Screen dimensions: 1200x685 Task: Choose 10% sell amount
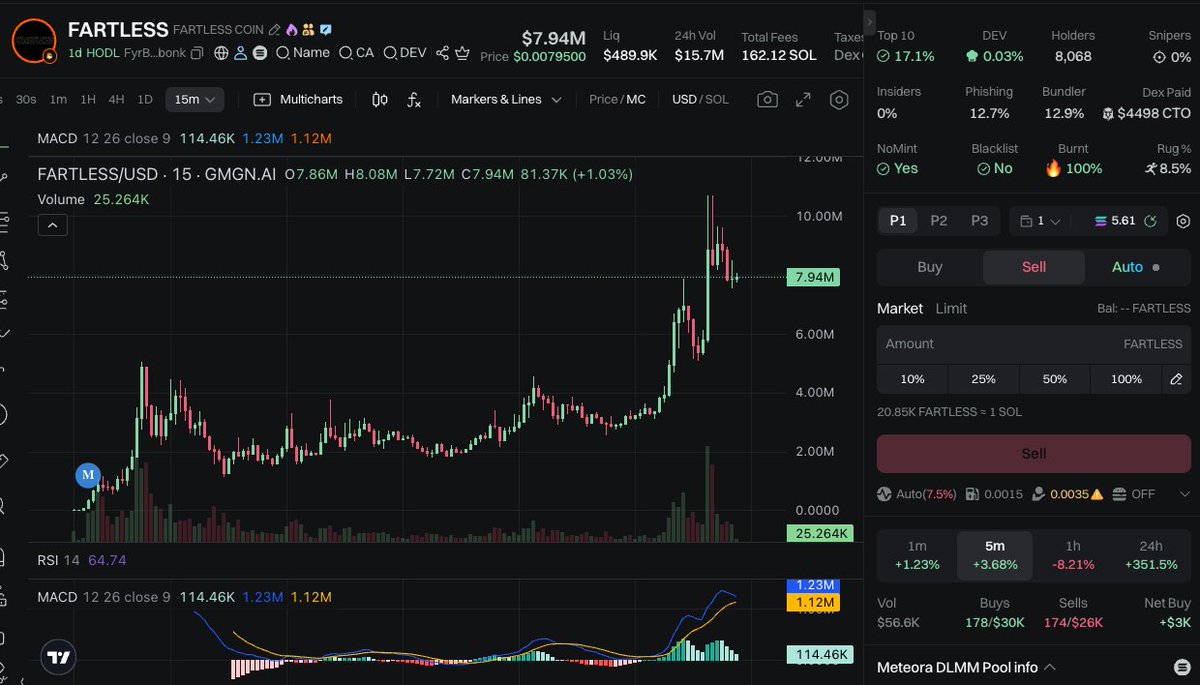coord(912,379)
